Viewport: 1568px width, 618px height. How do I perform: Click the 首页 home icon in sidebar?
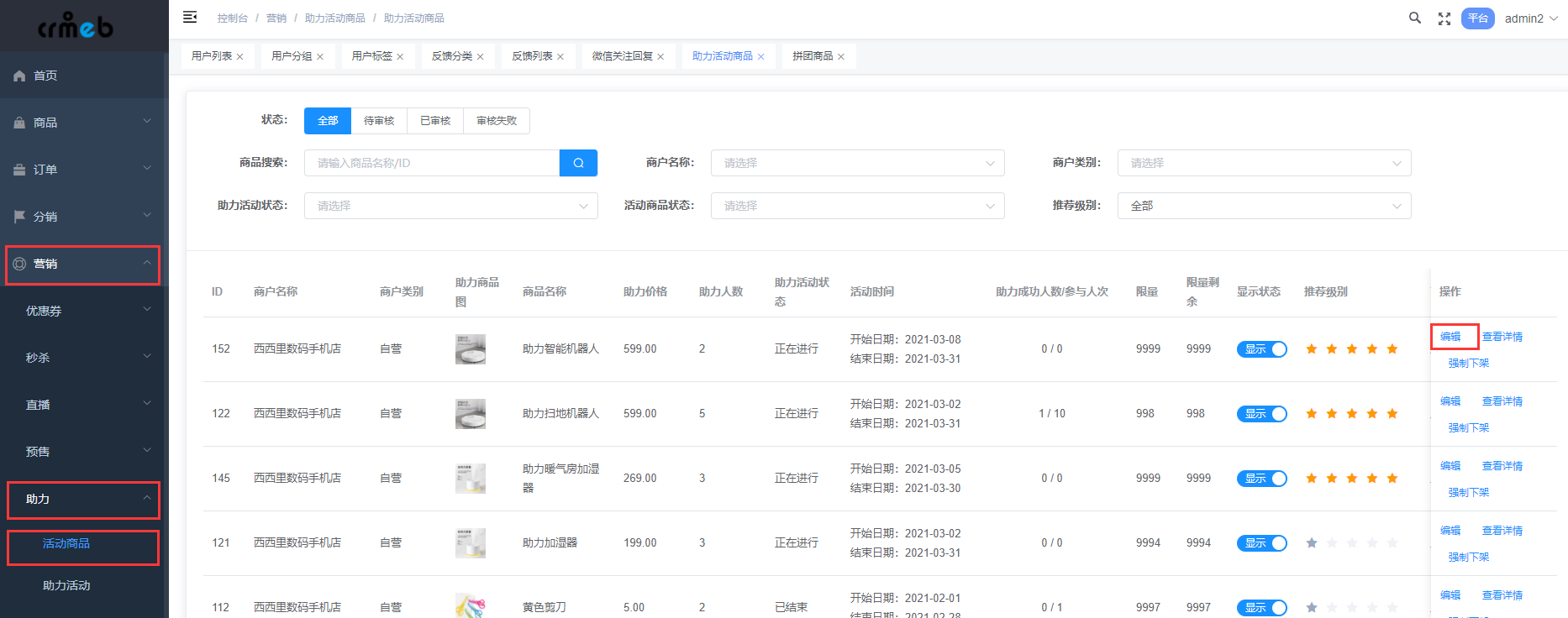pyautogui.click(x=19, y=76)
